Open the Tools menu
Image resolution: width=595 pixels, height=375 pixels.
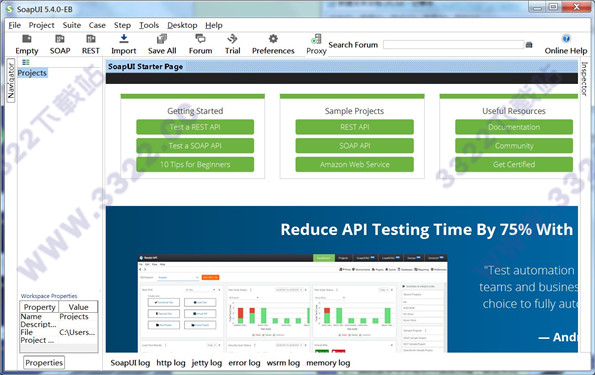click(149, 25)
